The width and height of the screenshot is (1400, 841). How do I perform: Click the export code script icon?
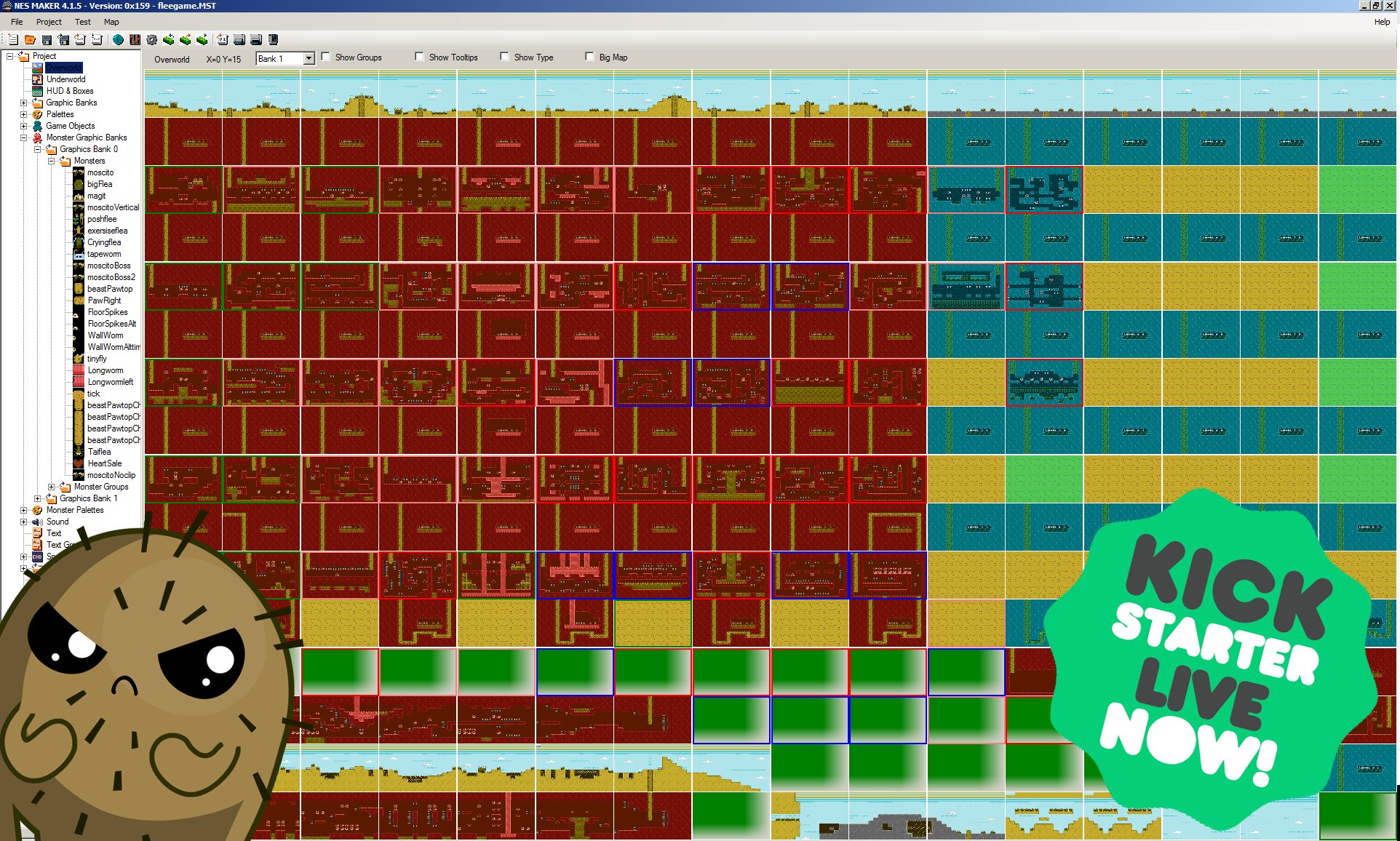[80, 40]
